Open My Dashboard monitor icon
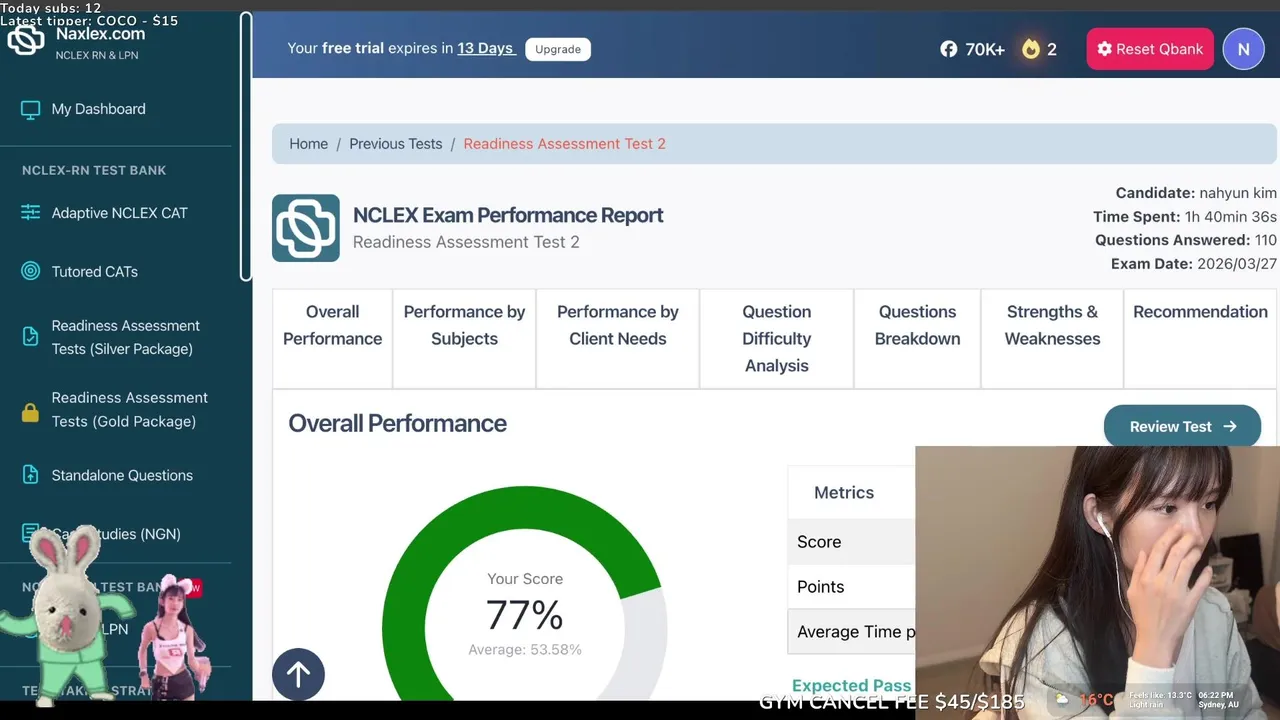This screenshot has height=720, width=1280. click(31, 109)
